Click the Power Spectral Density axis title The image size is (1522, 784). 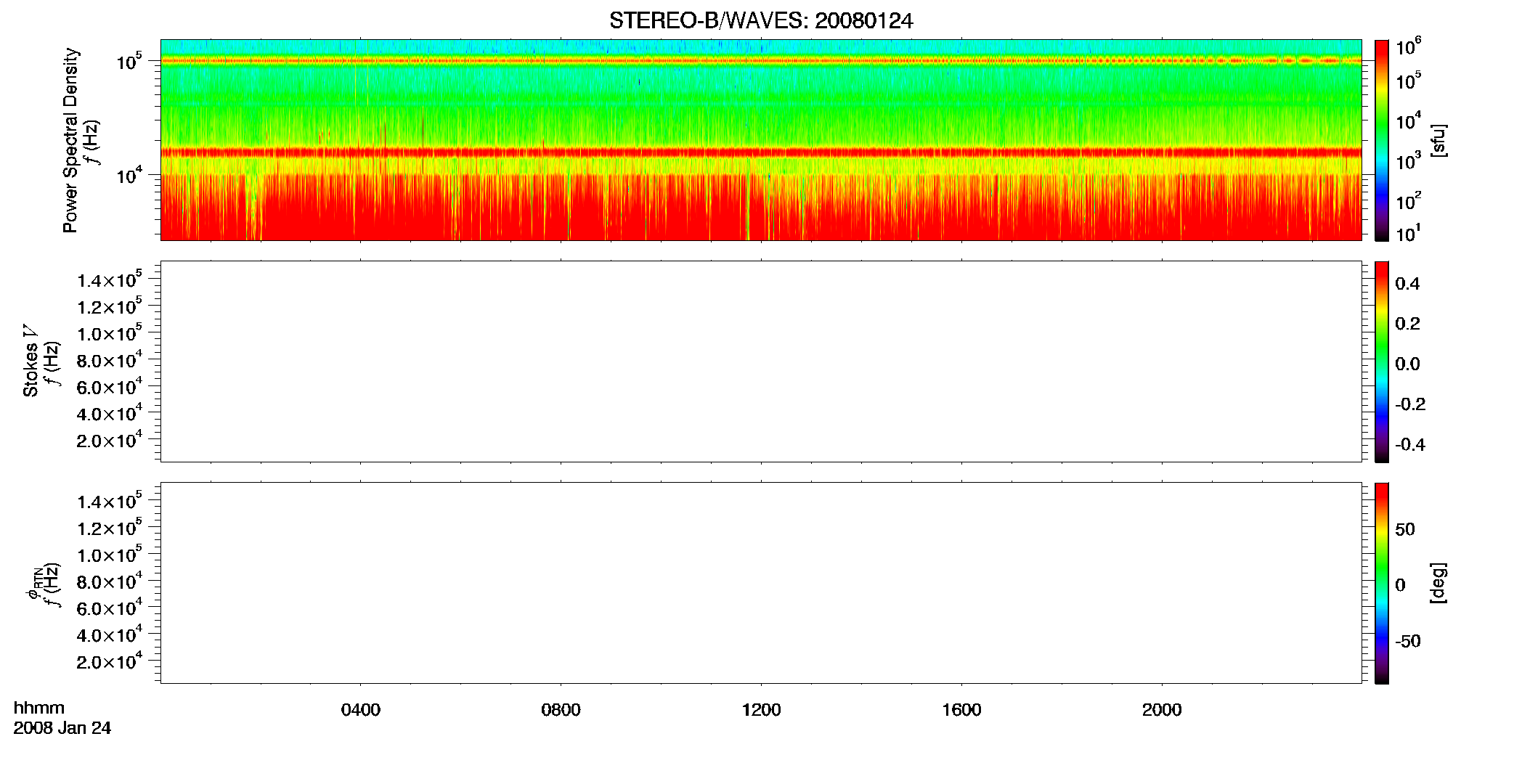click(70, 140)
